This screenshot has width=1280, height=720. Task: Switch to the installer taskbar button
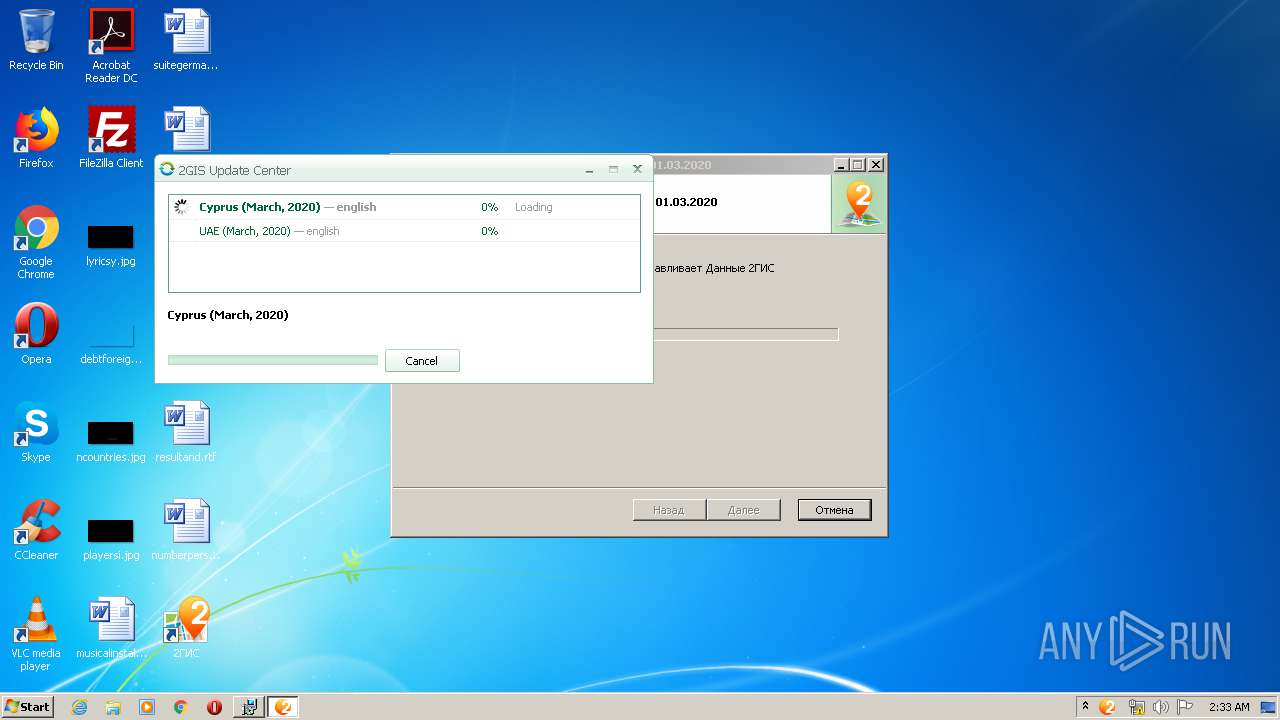tap(249, 707)
